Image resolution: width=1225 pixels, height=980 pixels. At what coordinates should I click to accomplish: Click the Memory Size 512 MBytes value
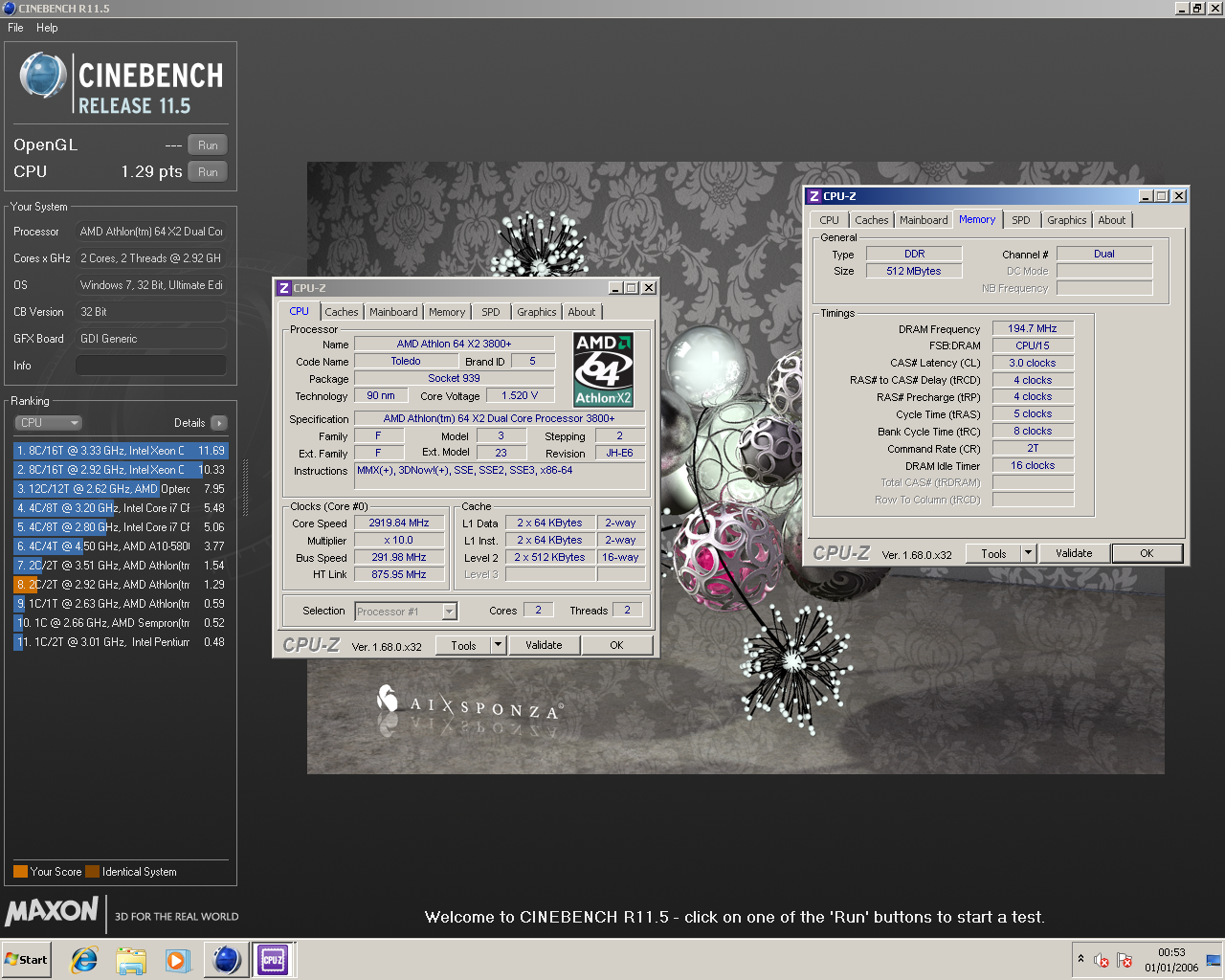pos(914,271)
